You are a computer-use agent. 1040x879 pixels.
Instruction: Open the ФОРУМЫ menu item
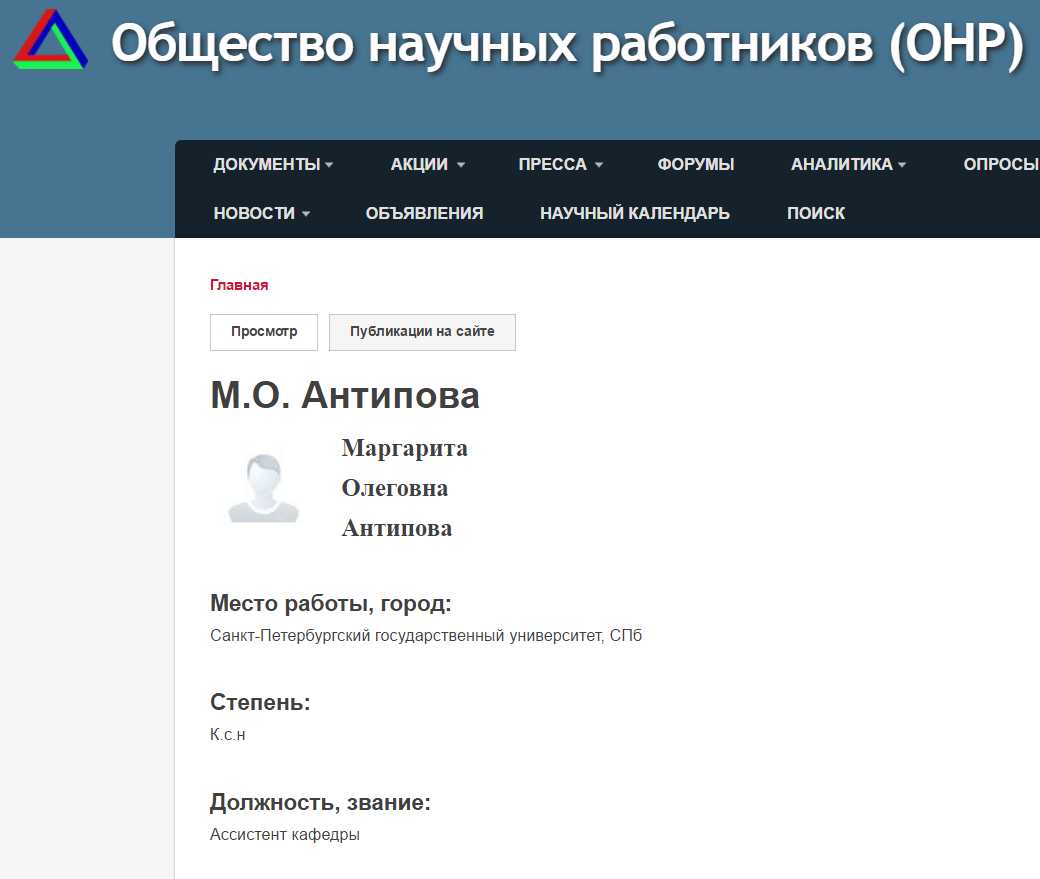(x=696, y=164)
